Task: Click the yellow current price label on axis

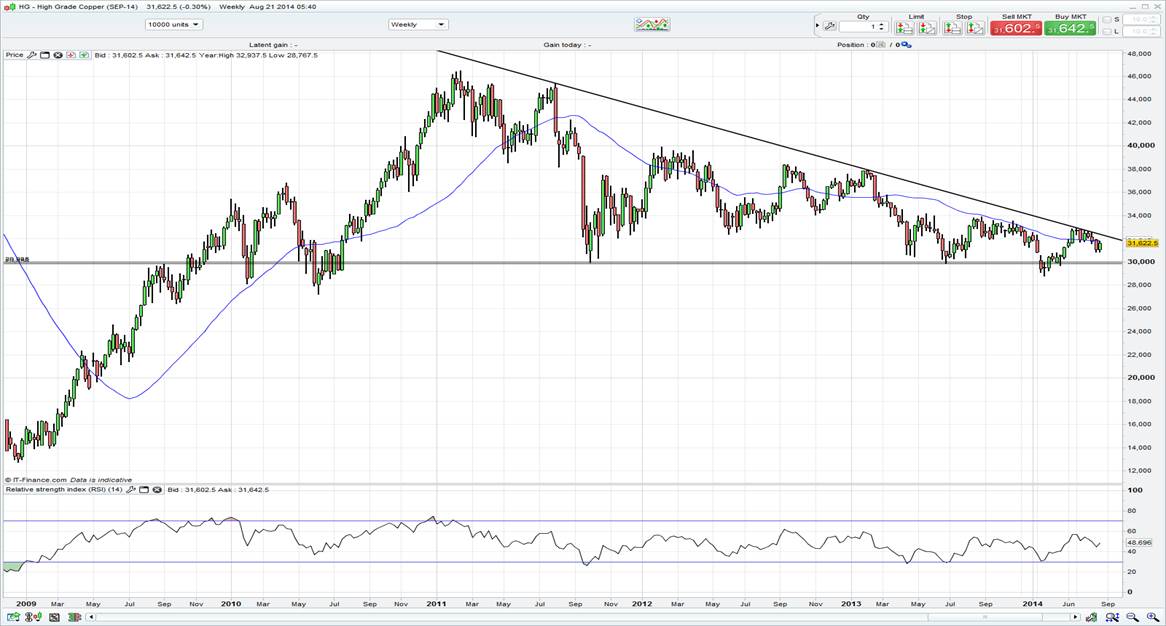Action: [x=1141, y=243]
